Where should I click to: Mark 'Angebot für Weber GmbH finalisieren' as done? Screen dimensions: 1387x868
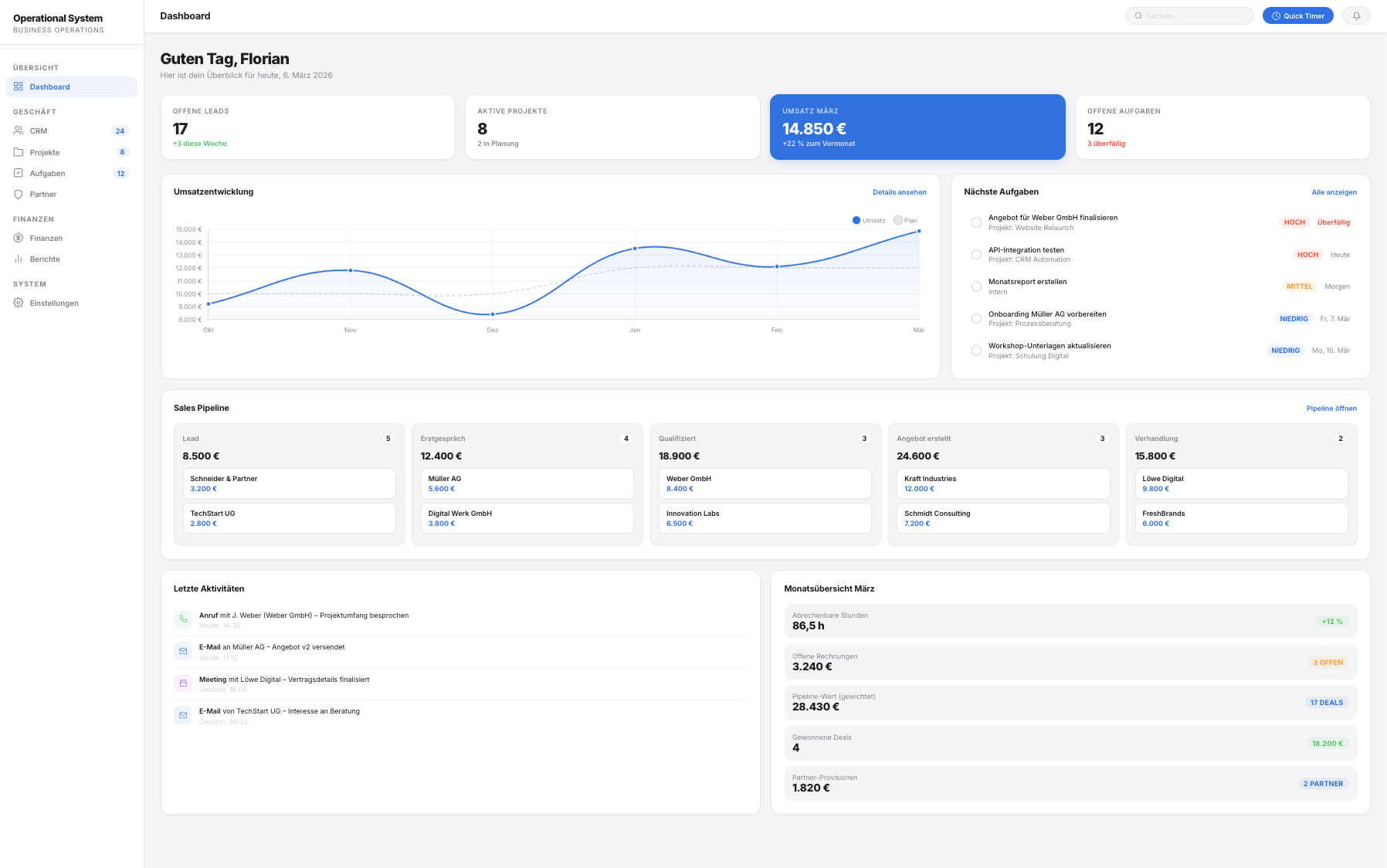pos(975,222)
